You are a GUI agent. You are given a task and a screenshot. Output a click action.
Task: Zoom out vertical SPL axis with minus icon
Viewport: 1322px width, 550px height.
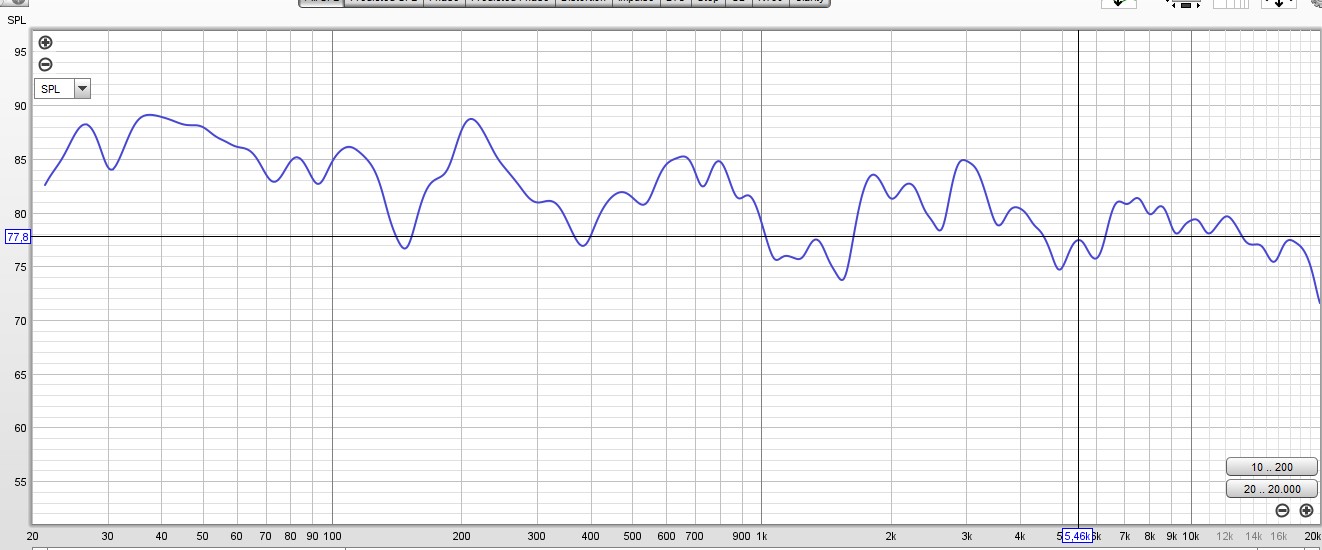tap(45, 65)
